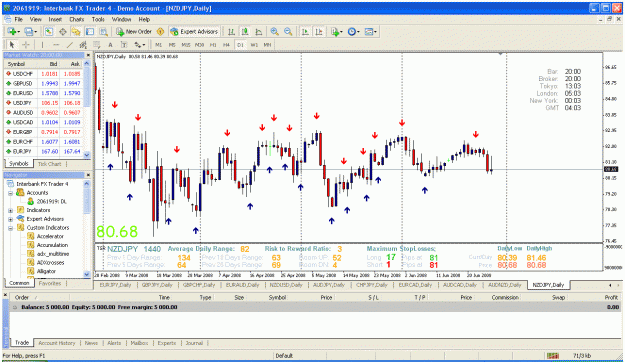Open the arrows objects dropdown

pyautogui.click(x=140, y=45)
